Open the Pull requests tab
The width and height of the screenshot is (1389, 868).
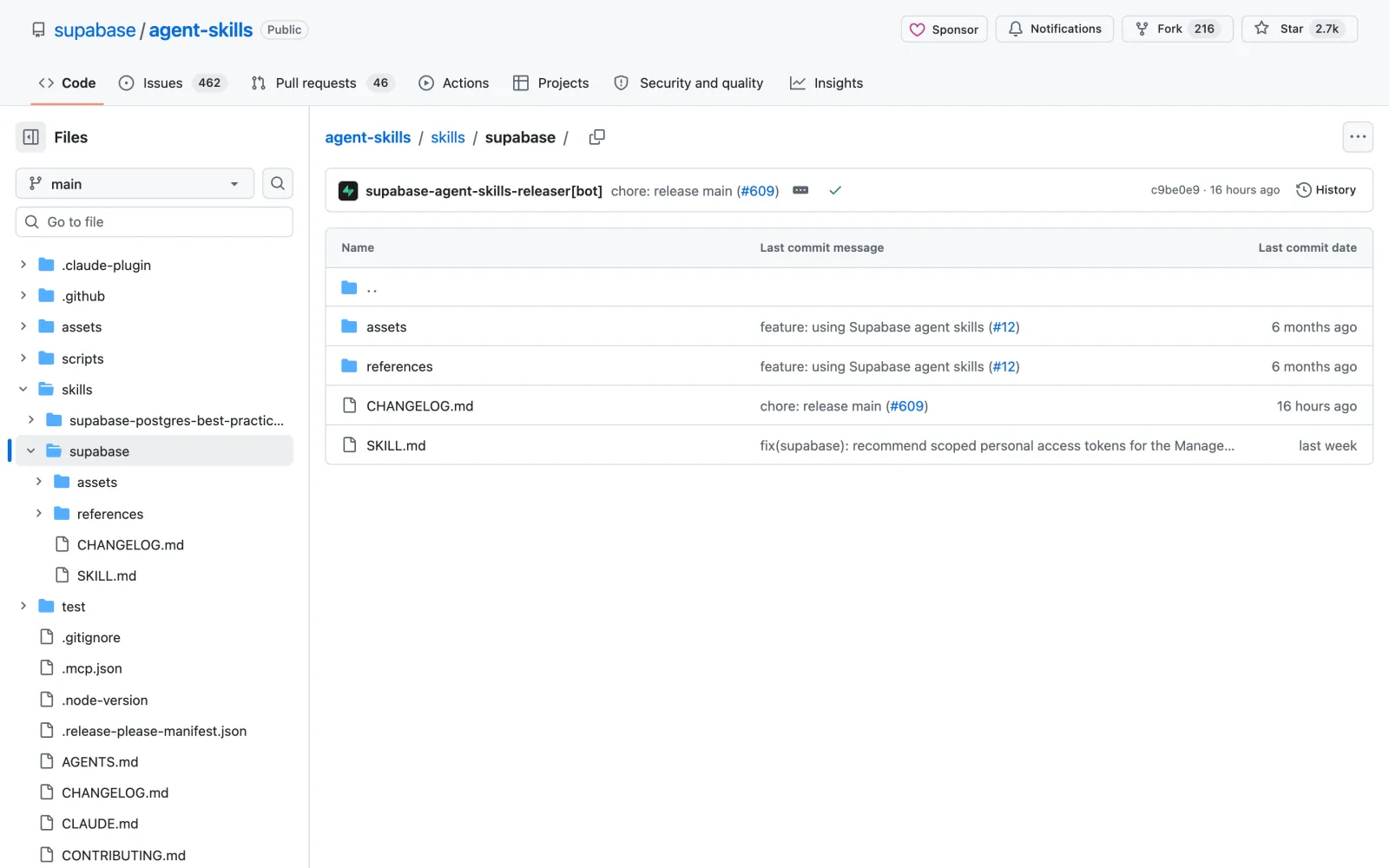click(x=322, y=83)
